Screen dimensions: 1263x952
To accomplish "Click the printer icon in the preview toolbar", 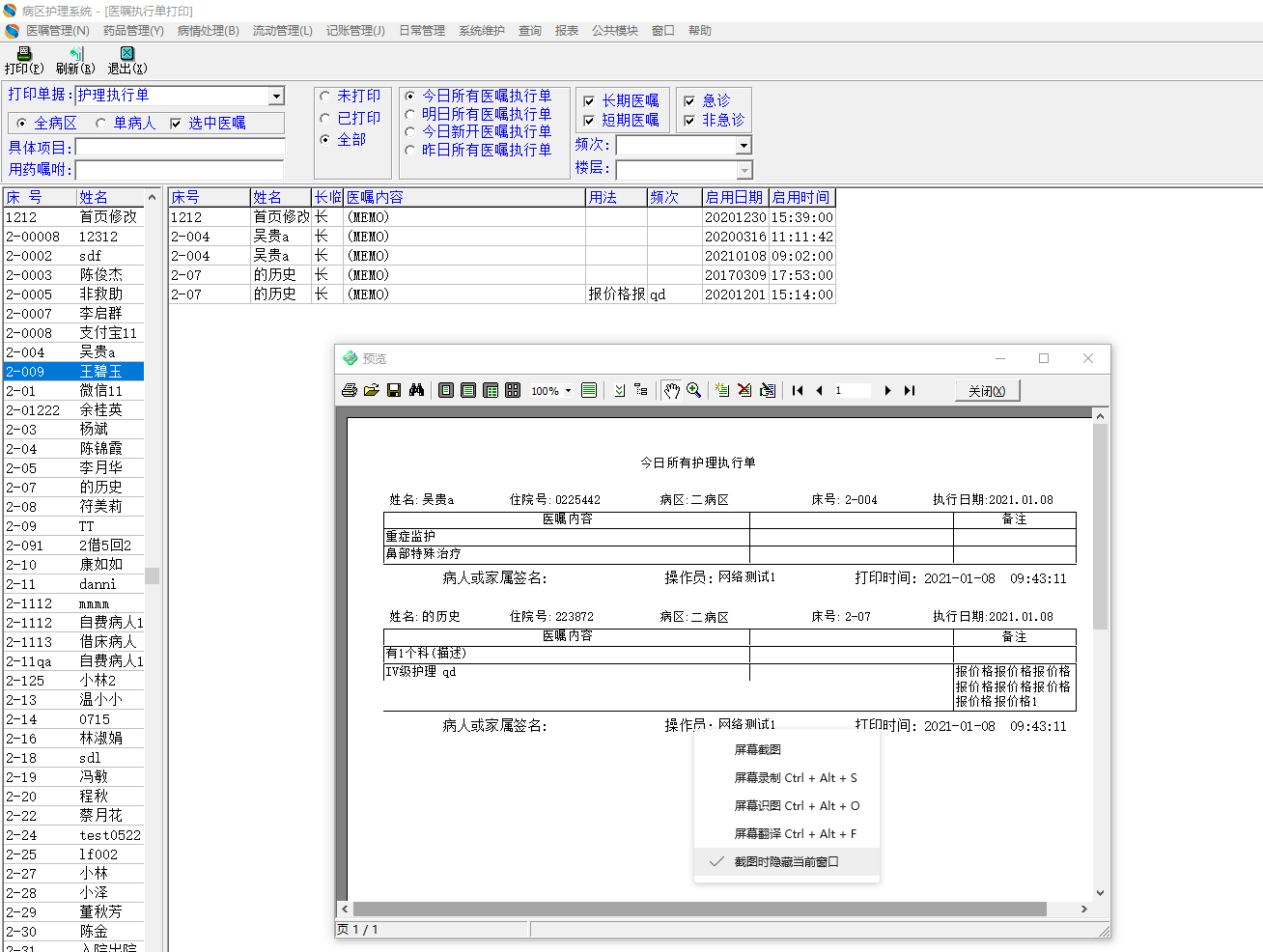I will [350, 390].
